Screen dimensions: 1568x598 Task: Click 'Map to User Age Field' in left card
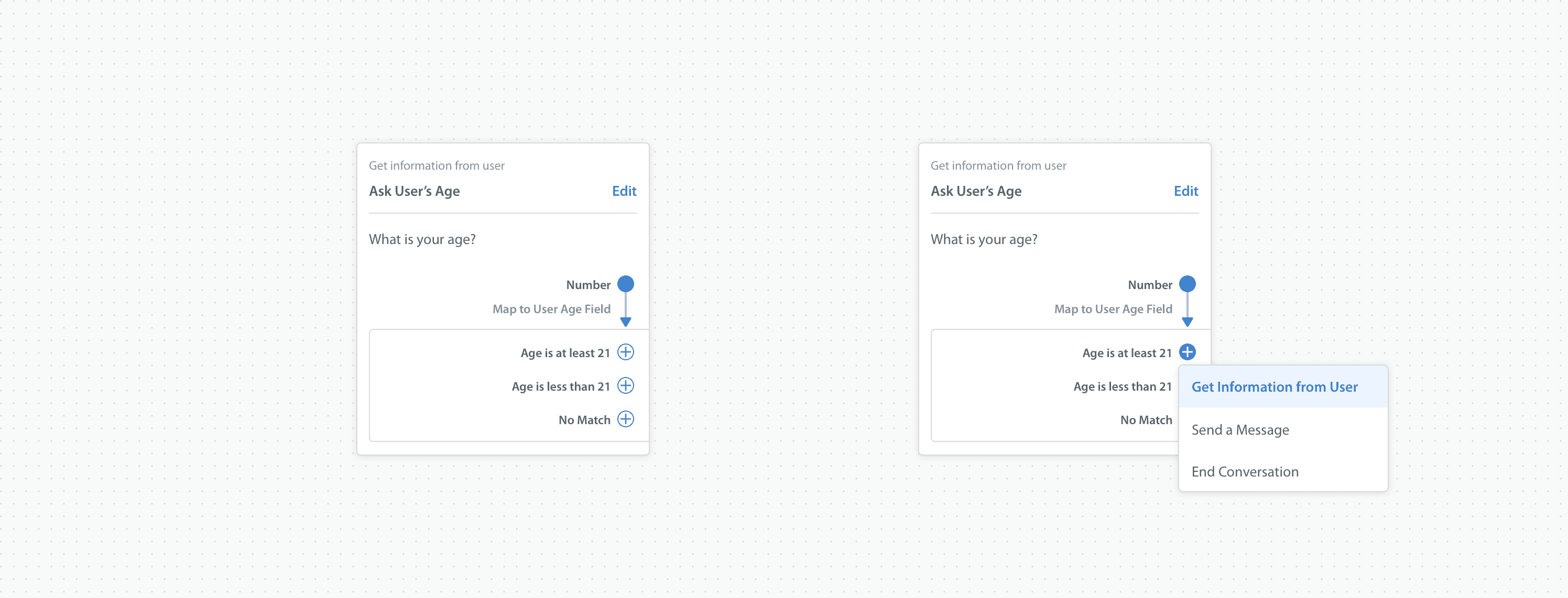551,309
